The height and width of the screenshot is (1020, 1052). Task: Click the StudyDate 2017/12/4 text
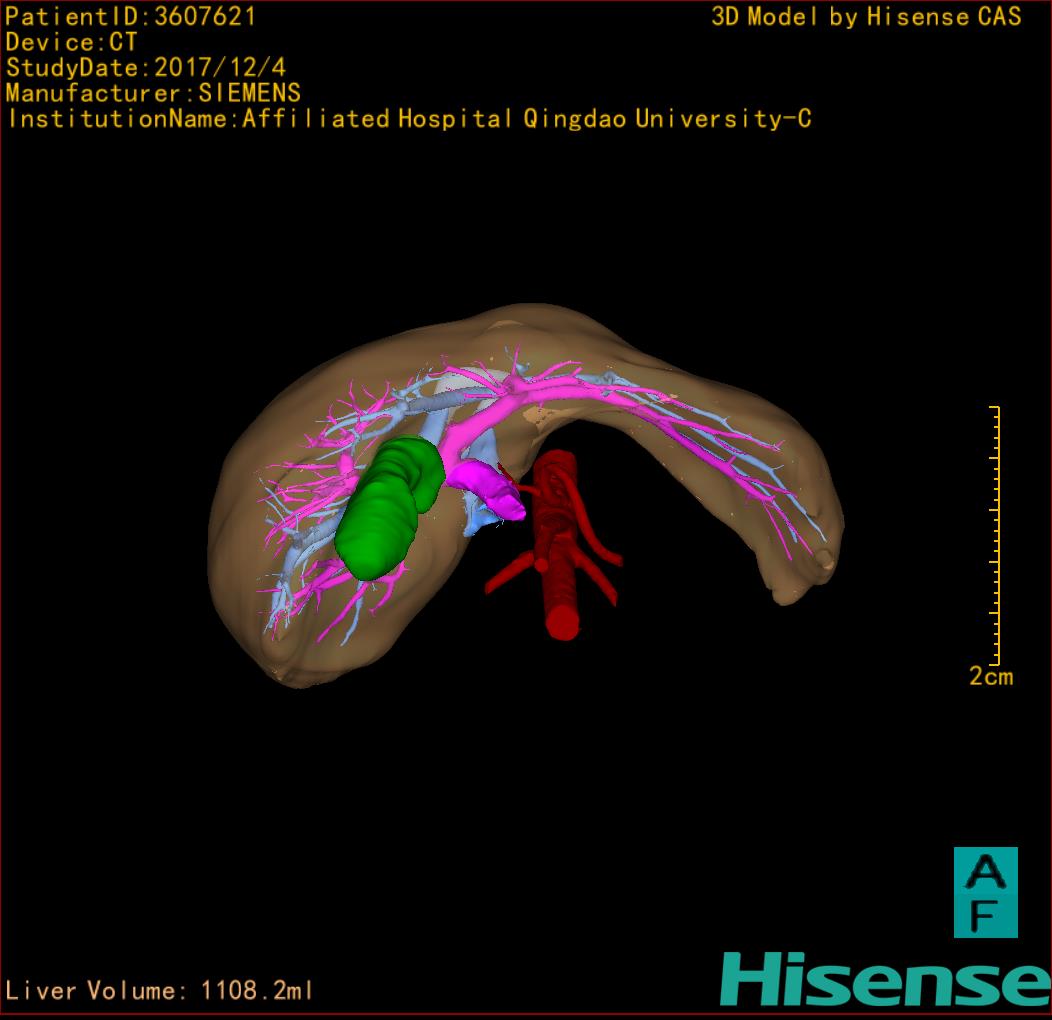pos(145,68)
